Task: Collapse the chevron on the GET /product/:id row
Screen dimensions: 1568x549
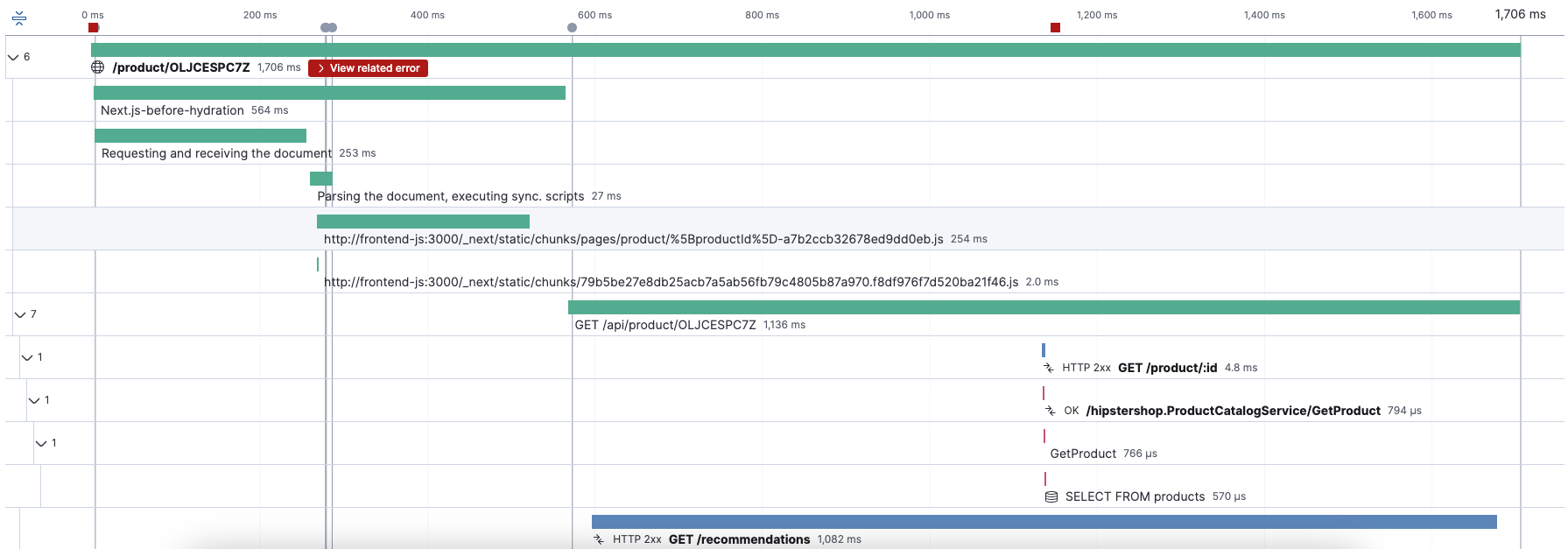Action: pyautogui.click(x=27, y=357)
